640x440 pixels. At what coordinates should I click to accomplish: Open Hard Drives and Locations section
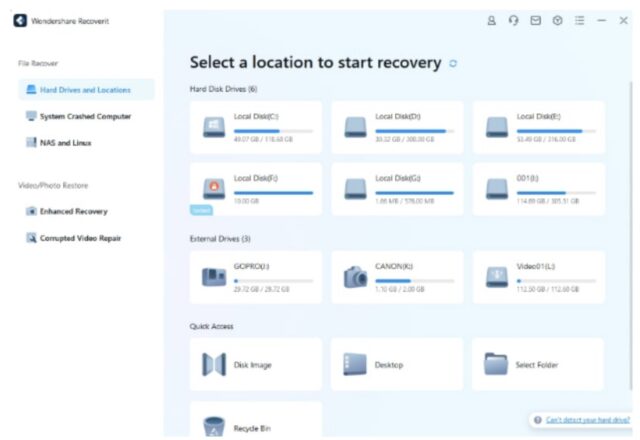(86, 90)
